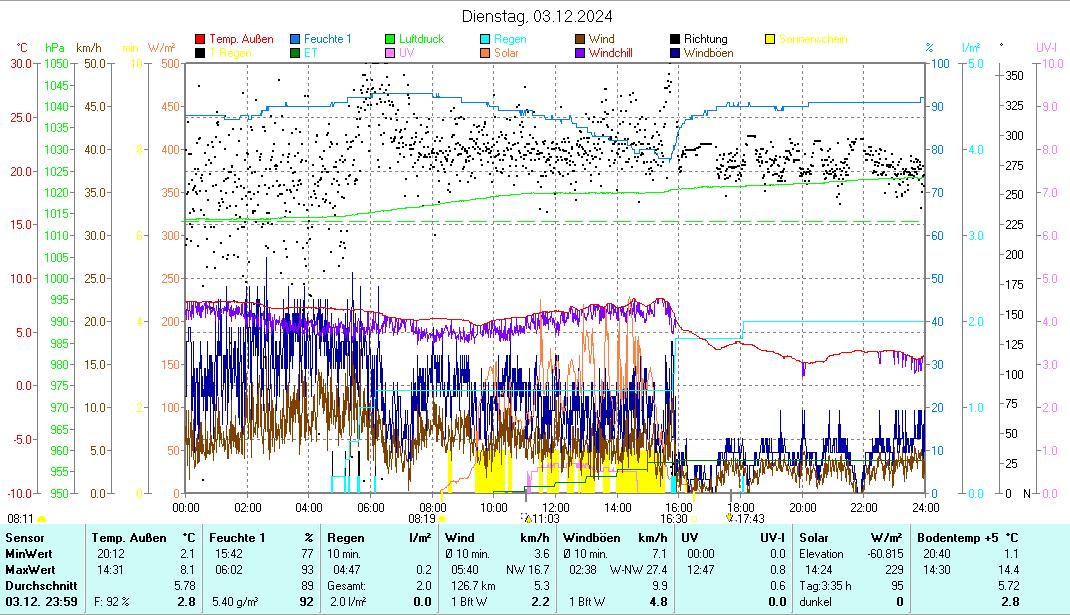1070x615 pixels.
Task: Click the orange Solar legend square
Action: pyautogui.click(x=486, y=53)
